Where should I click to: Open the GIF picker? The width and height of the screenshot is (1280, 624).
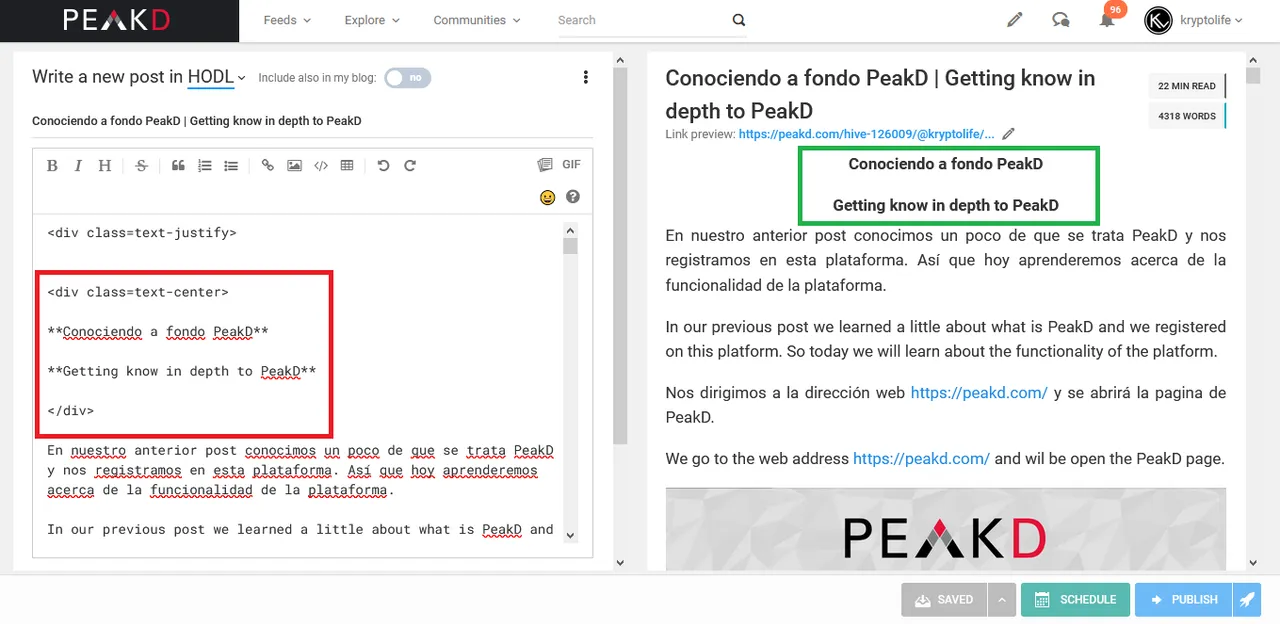(x=571, y=165)
